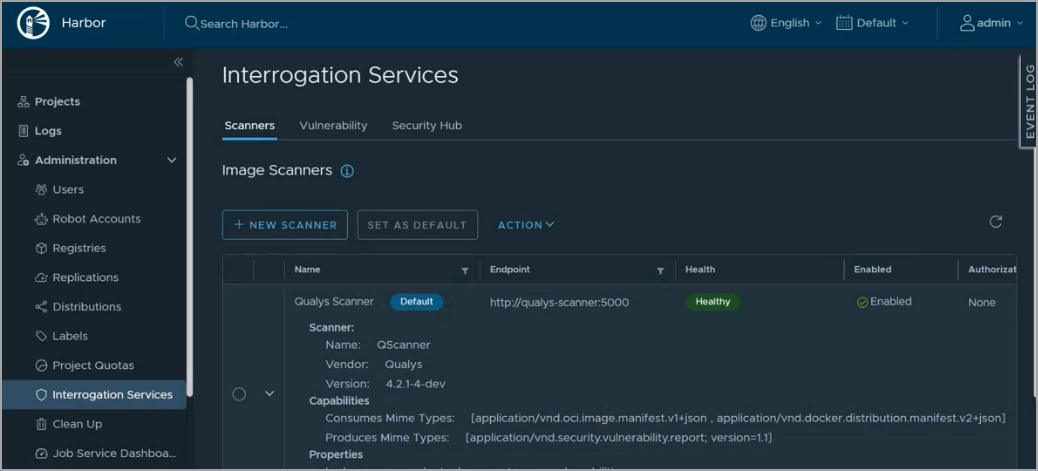Viewport: 1038px width, 471px height.
Task: Collapse the Administration menu chevron
Action: point(171,160)
